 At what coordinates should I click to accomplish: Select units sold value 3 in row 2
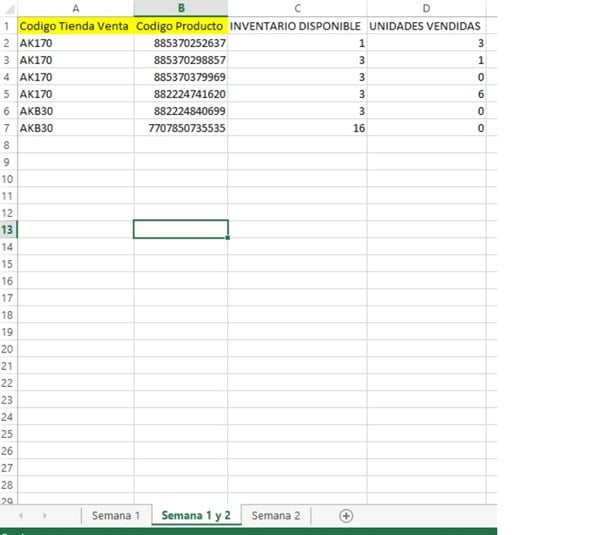point(426,43)
